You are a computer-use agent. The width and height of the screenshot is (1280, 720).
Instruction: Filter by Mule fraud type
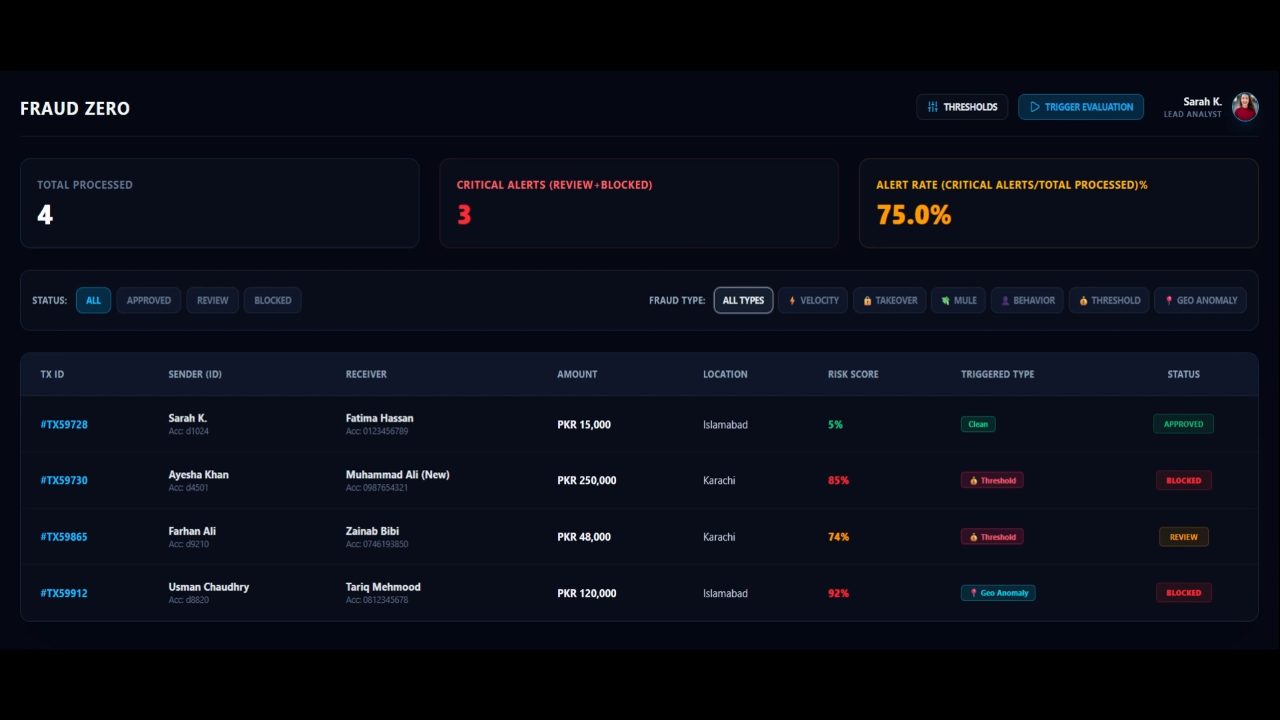click(x=958, y=300)
